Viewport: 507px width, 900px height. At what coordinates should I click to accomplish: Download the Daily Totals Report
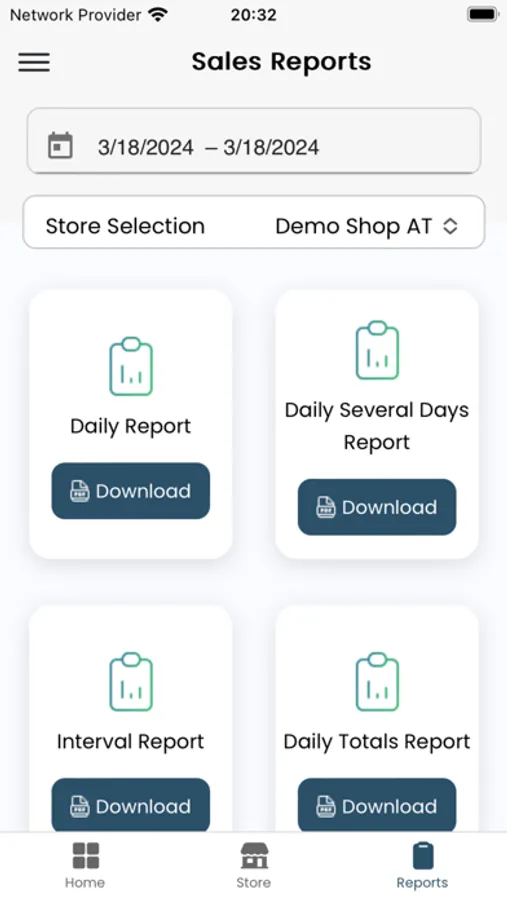click(x=377, y=805)
